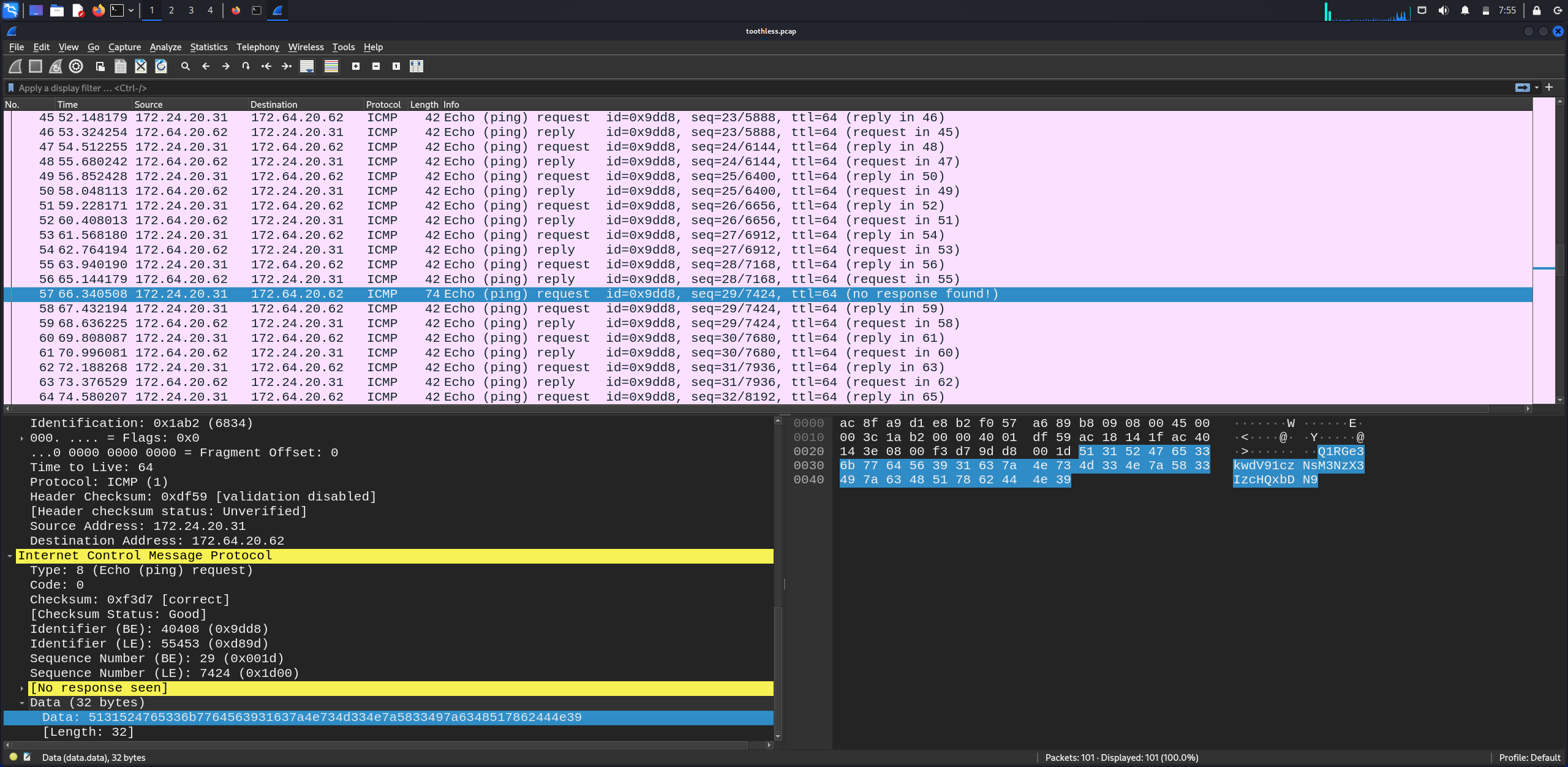Click Profile: Default in status bar
1568x767 pixels.
pos(1529,758)
